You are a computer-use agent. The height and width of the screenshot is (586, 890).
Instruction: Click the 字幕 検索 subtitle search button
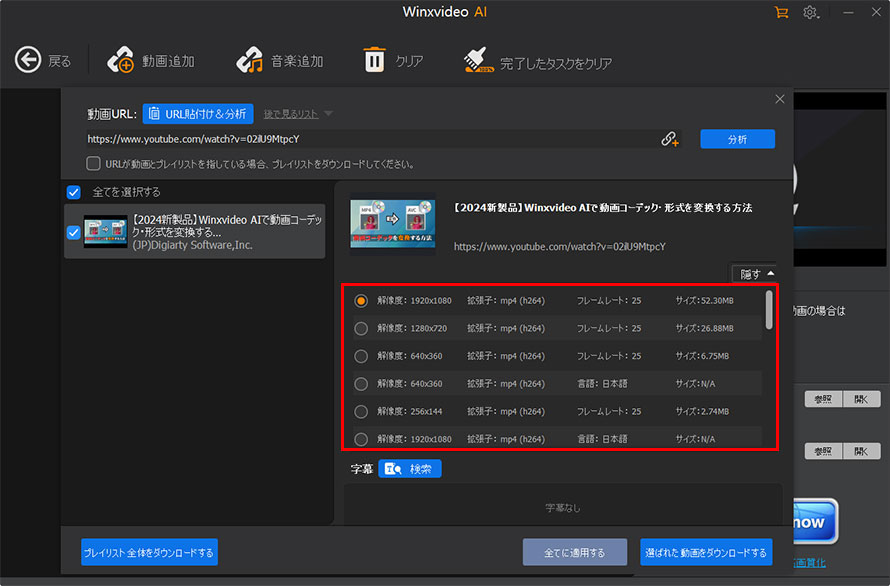[x=409, y=469]
